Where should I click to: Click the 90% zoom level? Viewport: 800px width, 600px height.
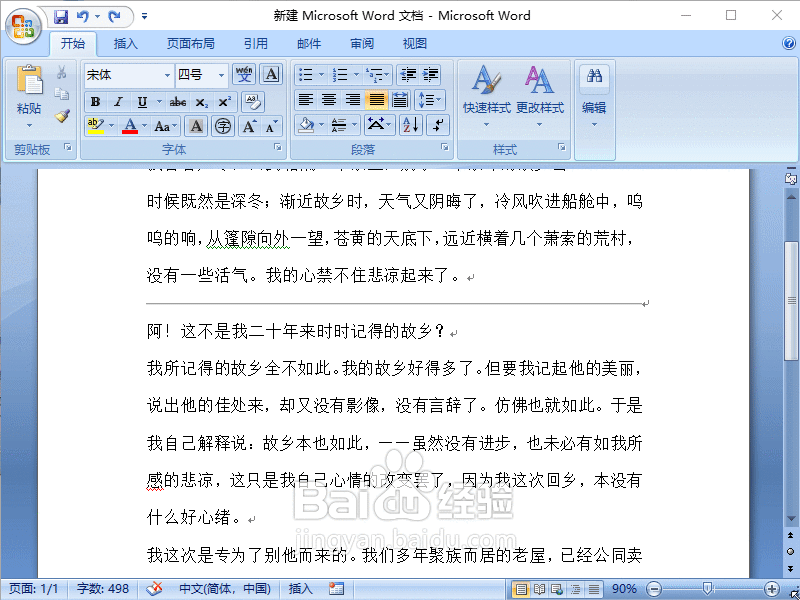[624, 589]
